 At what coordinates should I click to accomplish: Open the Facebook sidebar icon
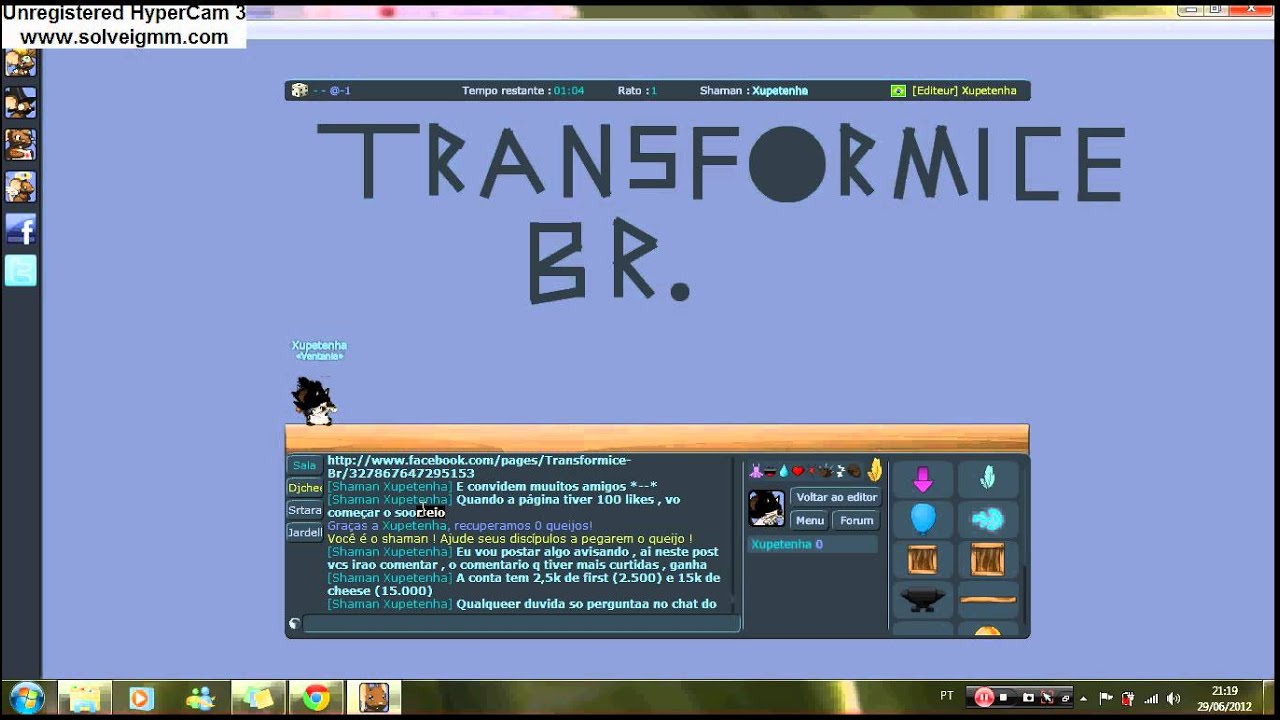coord(21,230)
